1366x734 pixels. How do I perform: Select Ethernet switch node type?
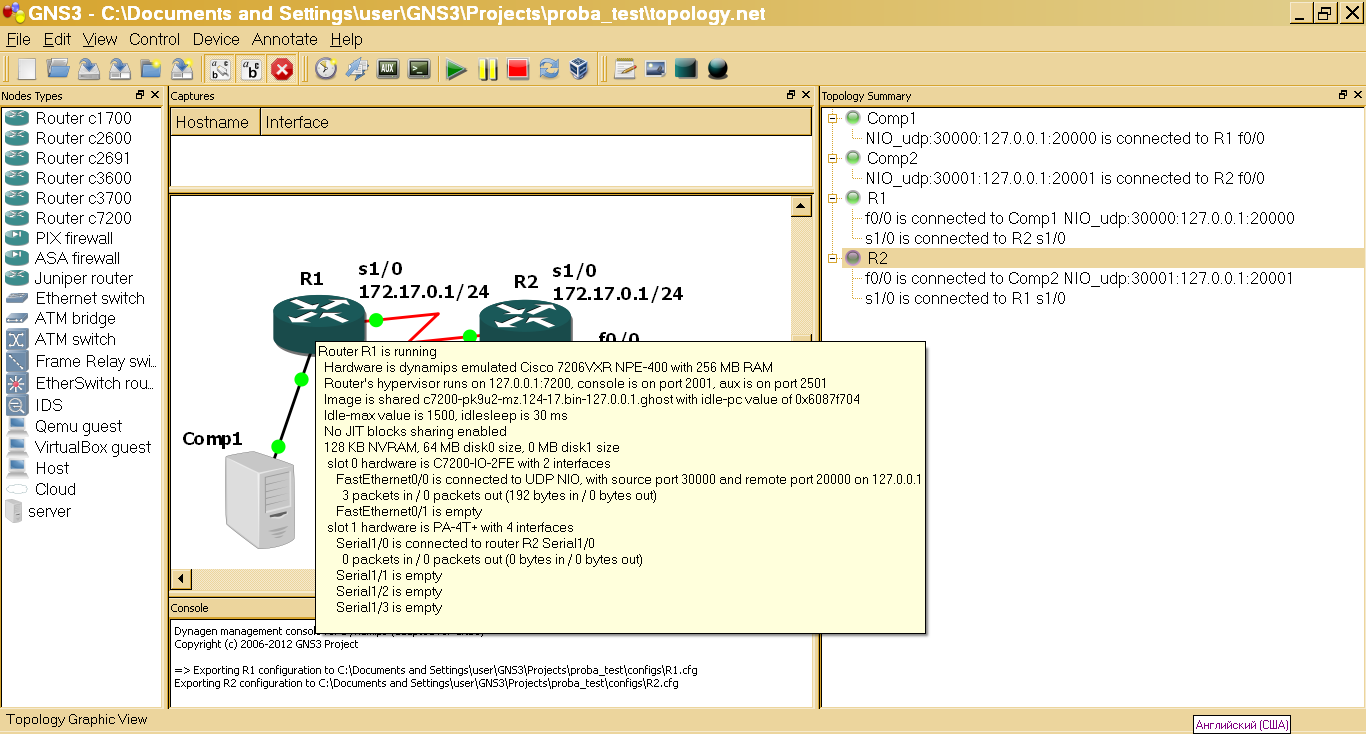point(81,298)
